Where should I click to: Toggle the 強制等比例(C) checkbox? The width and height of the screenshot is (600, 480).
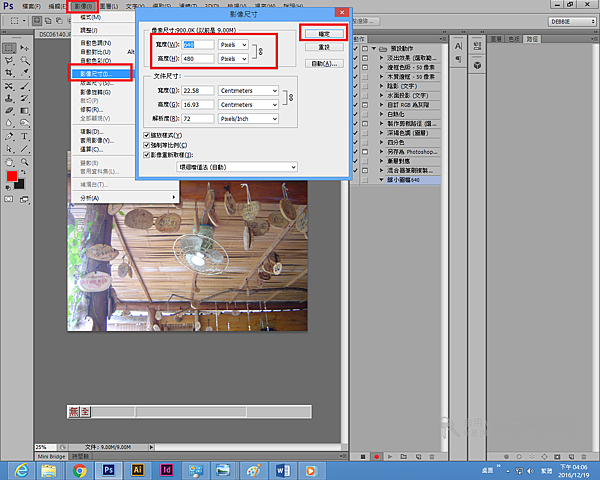tap(147, 145)
